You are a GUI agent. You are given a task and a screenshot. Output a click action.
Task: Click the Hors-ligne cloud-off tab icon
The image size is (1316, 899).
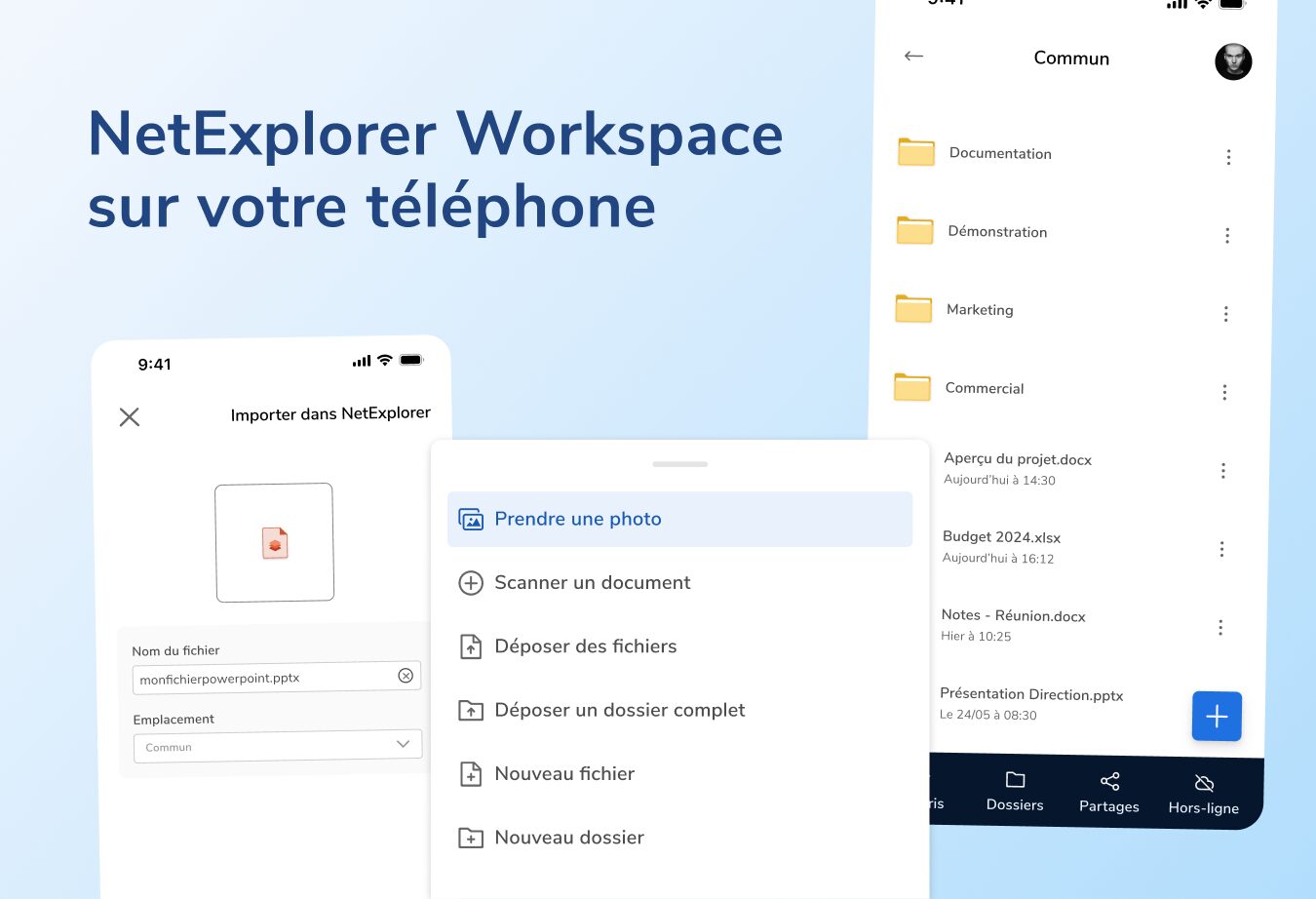coord(1205,783)
